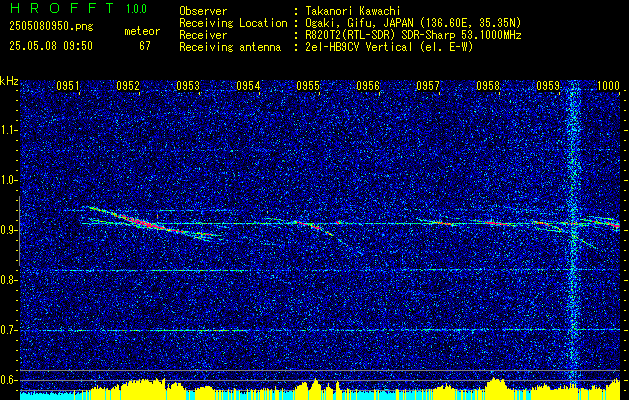Click the 0.7 kHz axis label
The image size is (629, 400).
tap(8, 330)
